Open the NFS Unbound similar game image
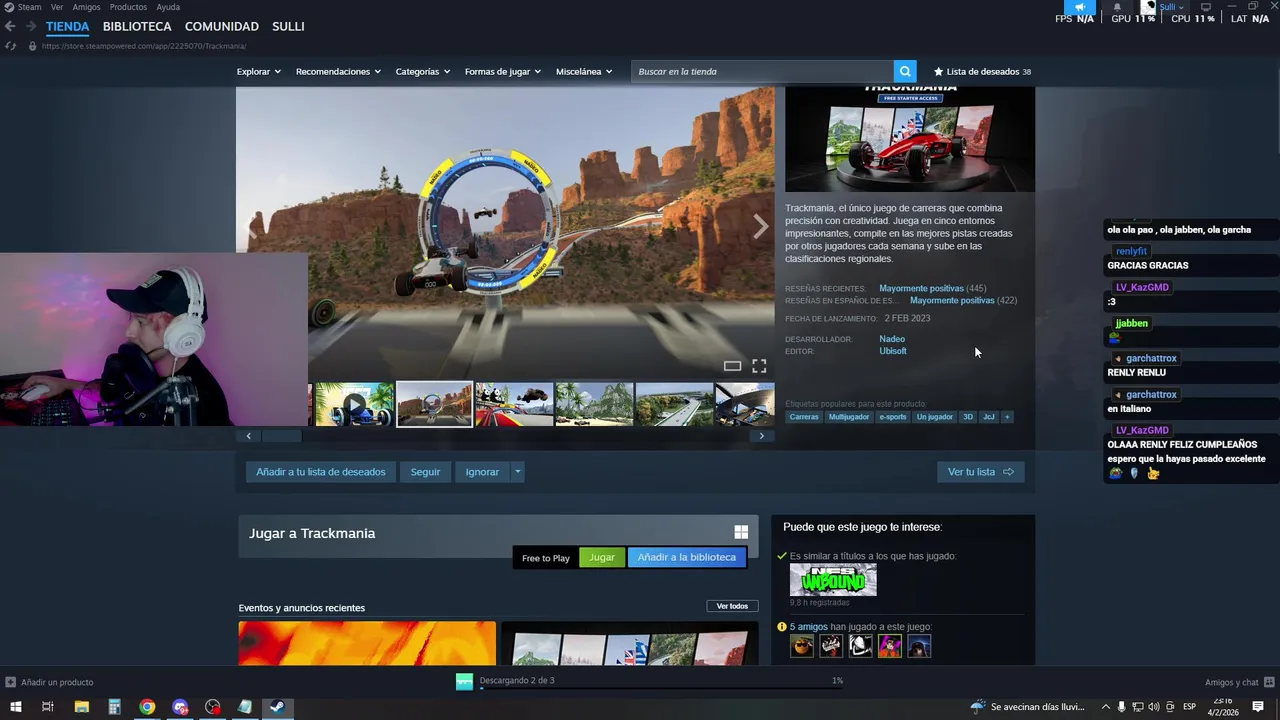Viewport: 1280px width, 720px height. coord(833,580)
